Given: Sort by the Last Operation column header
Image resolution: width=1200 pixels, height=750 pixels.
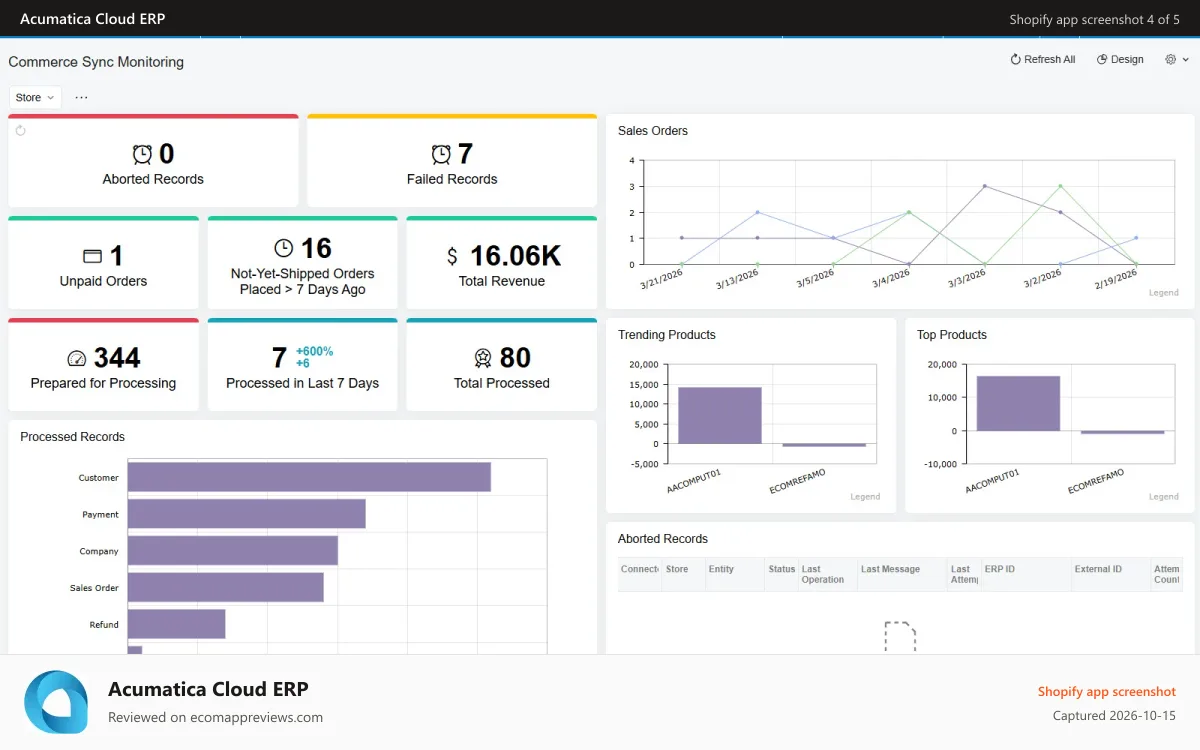Looking at the screenshot, I should pos(827,574).
